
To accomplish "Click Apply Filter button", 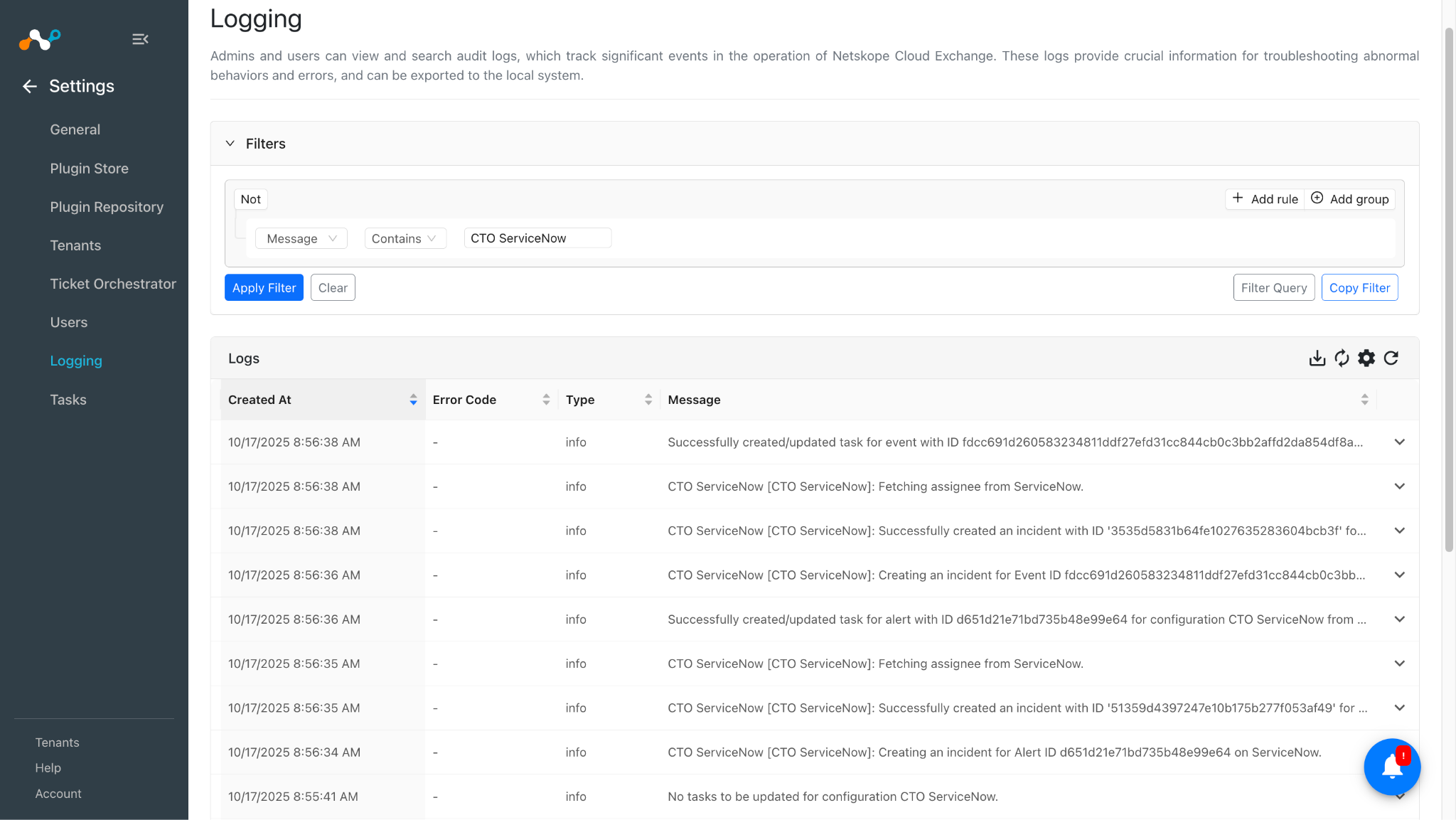I will 264,287.
